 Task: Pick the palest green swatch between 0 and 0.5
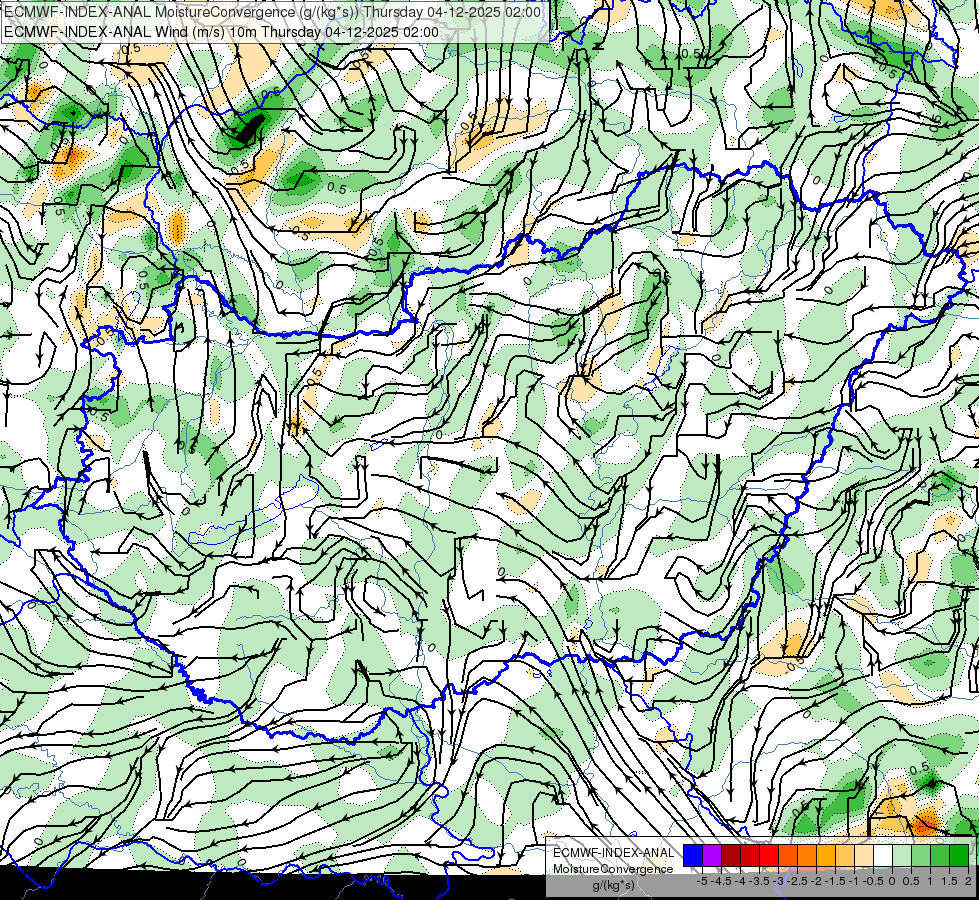click(x=902, y=855)
